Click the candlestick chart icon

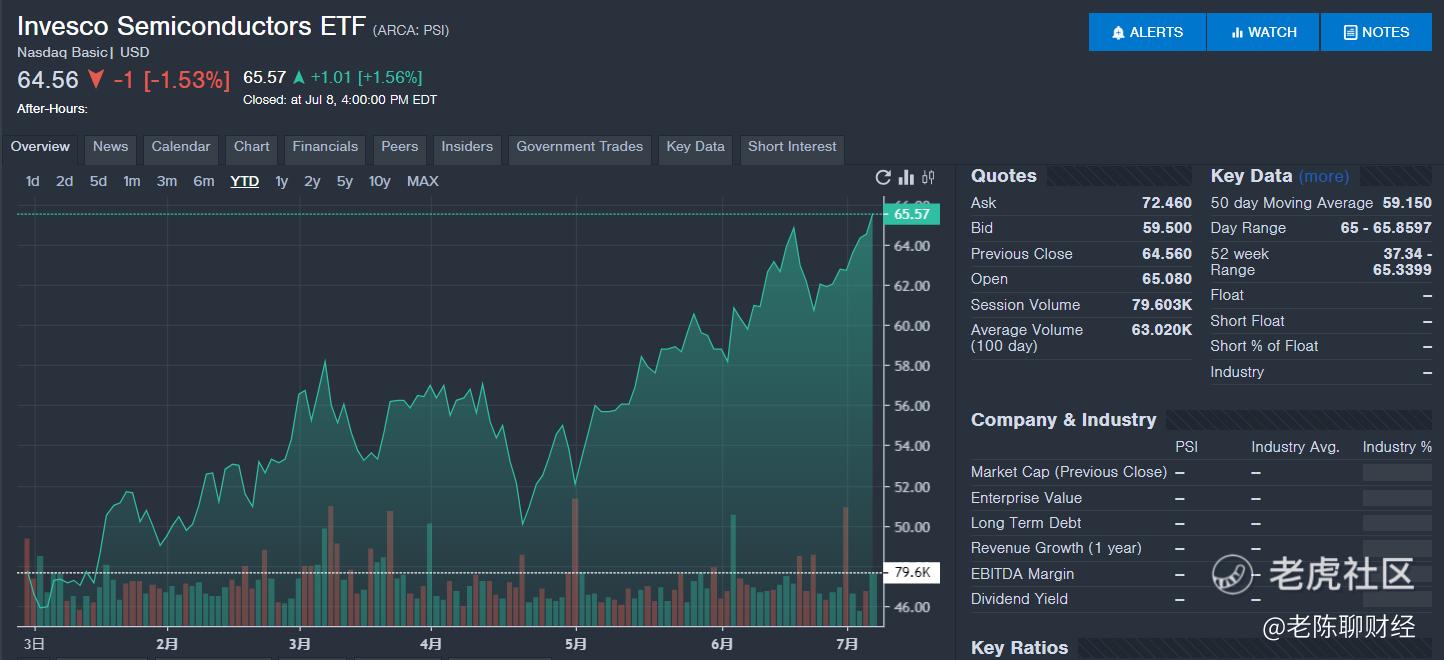[x=929, y=178]
